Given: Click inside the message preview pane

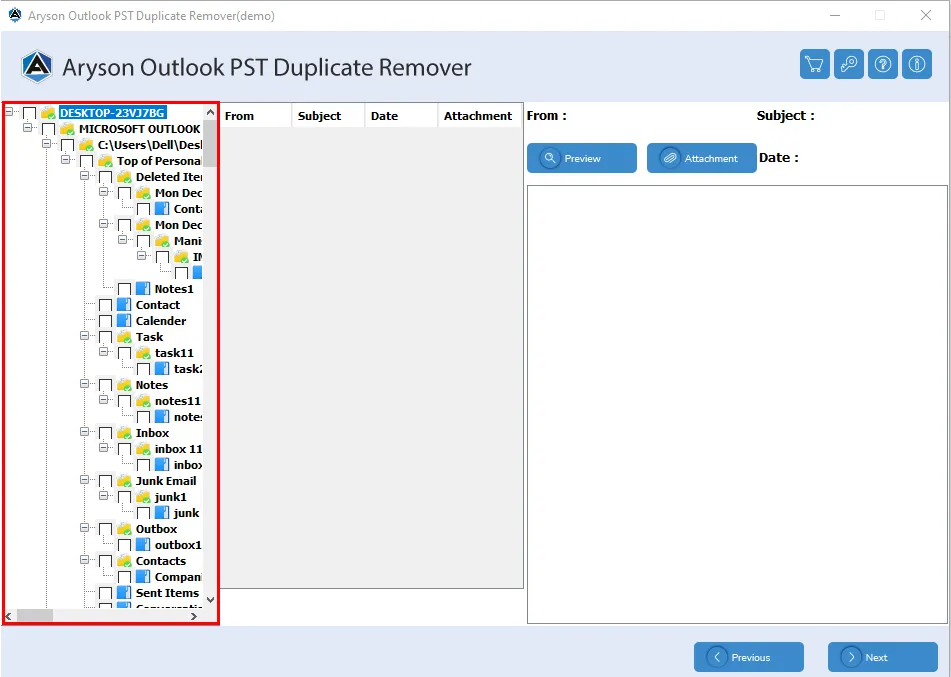Looking at the screenshot, I should [x=737, y=404].
